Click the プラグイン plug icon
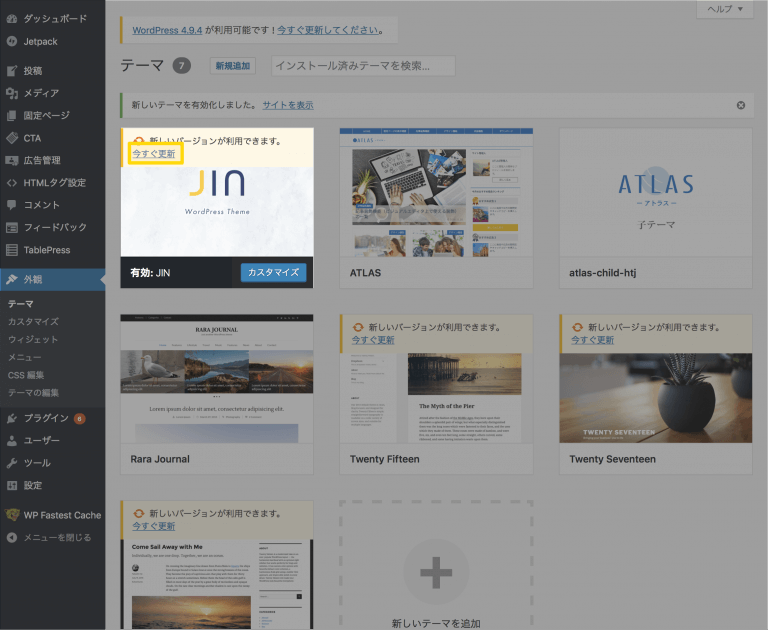 (x=12, y=418)
